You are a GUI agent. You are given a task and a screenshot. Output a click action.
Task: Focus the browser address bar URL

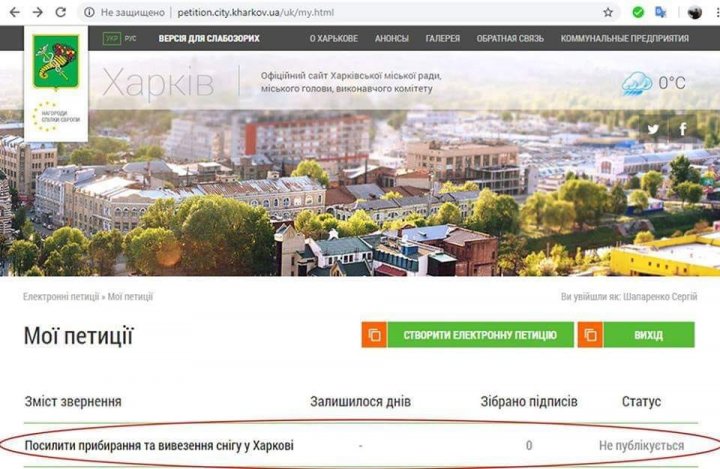click(x=256, y=12)
